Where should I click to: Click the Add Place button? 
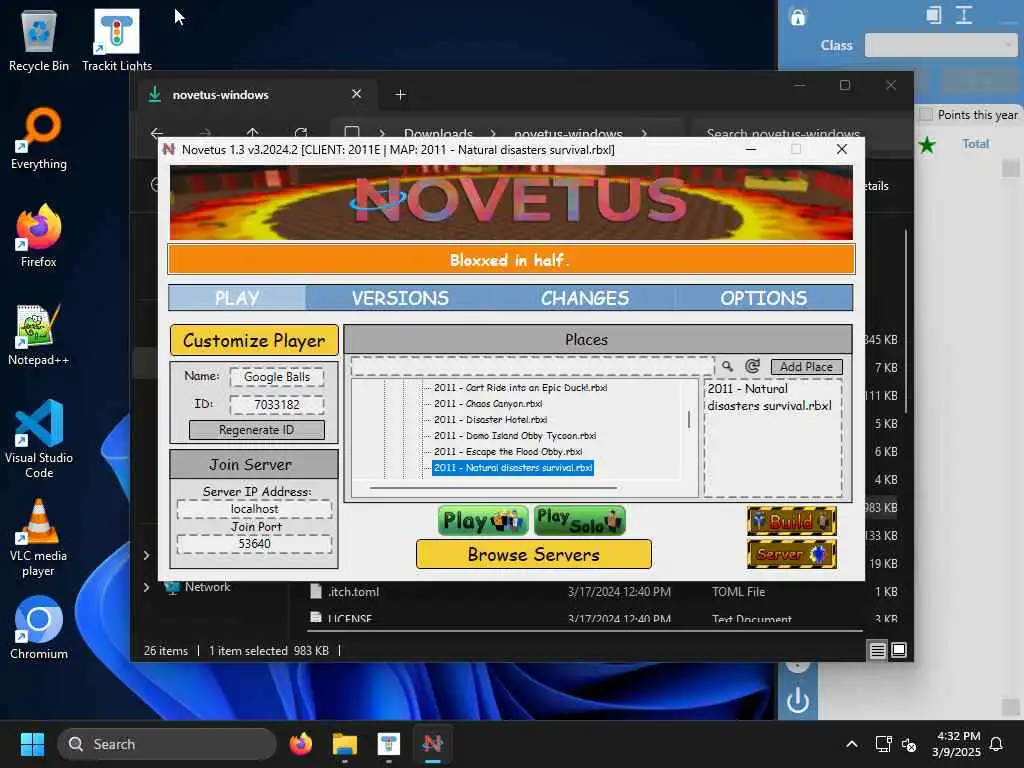click(x=807, y=366)
